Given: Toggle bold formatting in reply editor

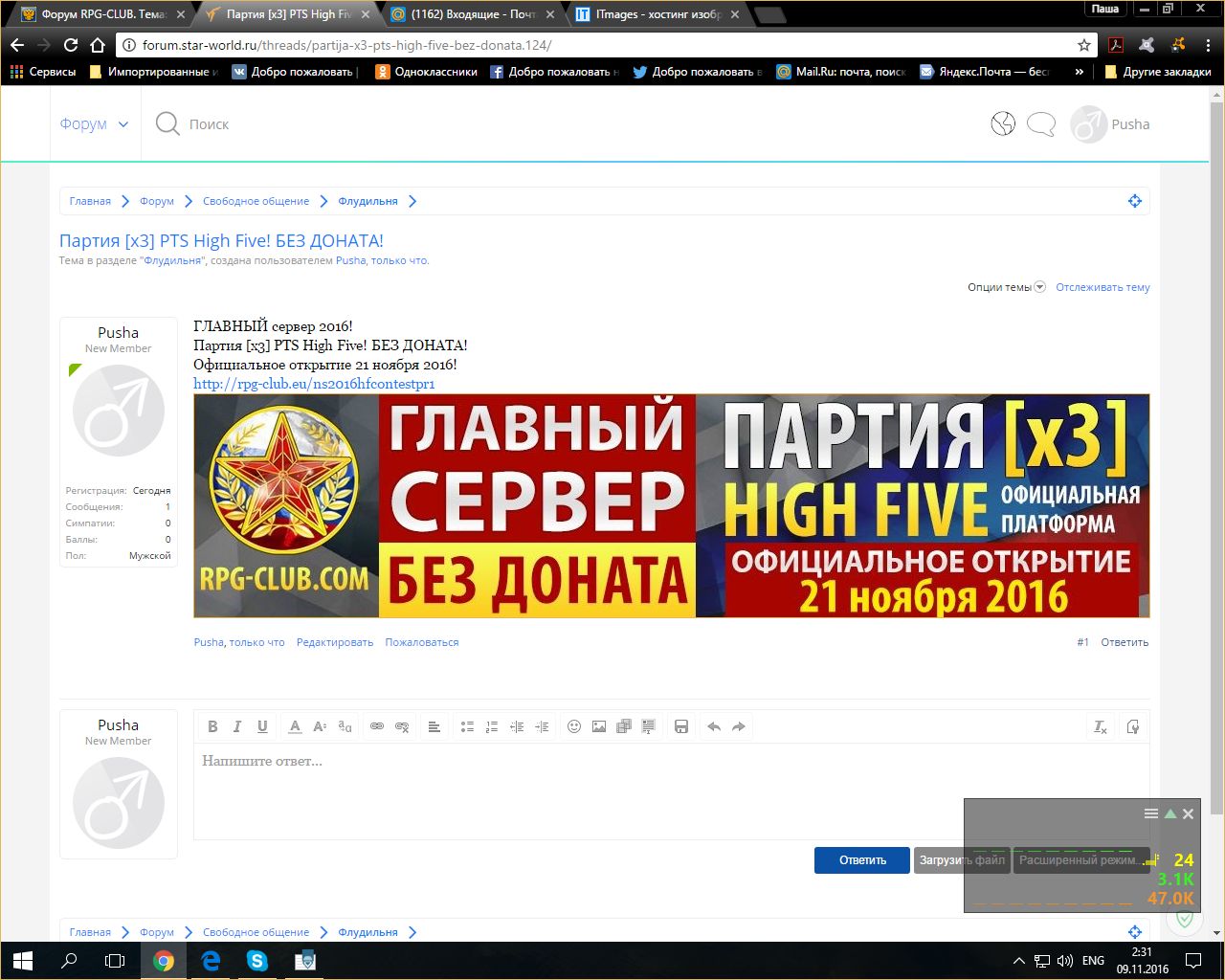Looking at the screenshot, I should point(212,726).
